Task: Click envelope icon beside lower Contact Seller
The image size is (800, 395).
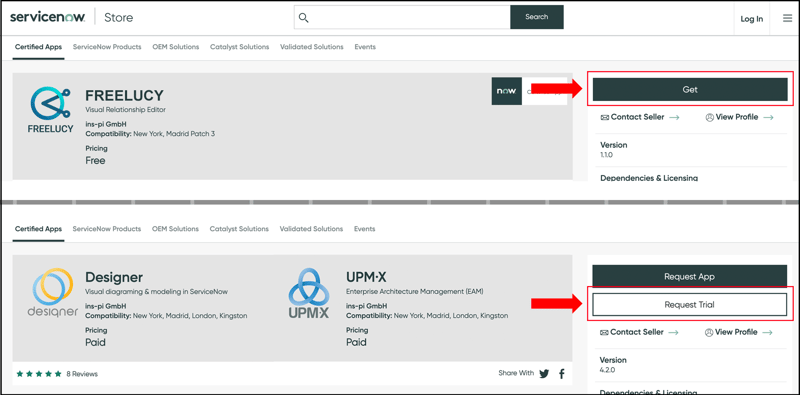Action: [604, 332]
